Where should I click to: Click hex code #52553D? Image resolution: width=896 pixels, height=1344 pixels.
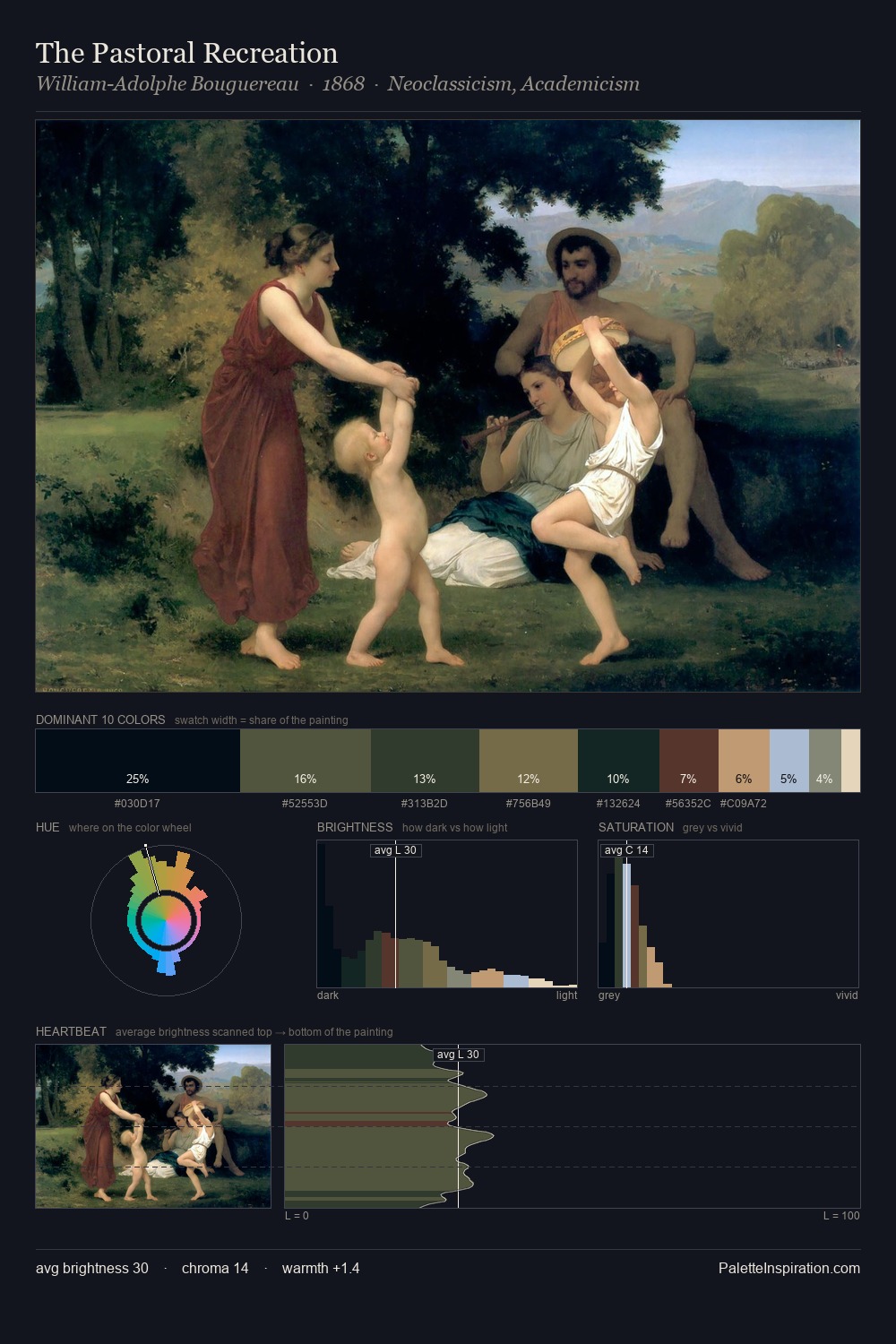[x=305, y=804]
